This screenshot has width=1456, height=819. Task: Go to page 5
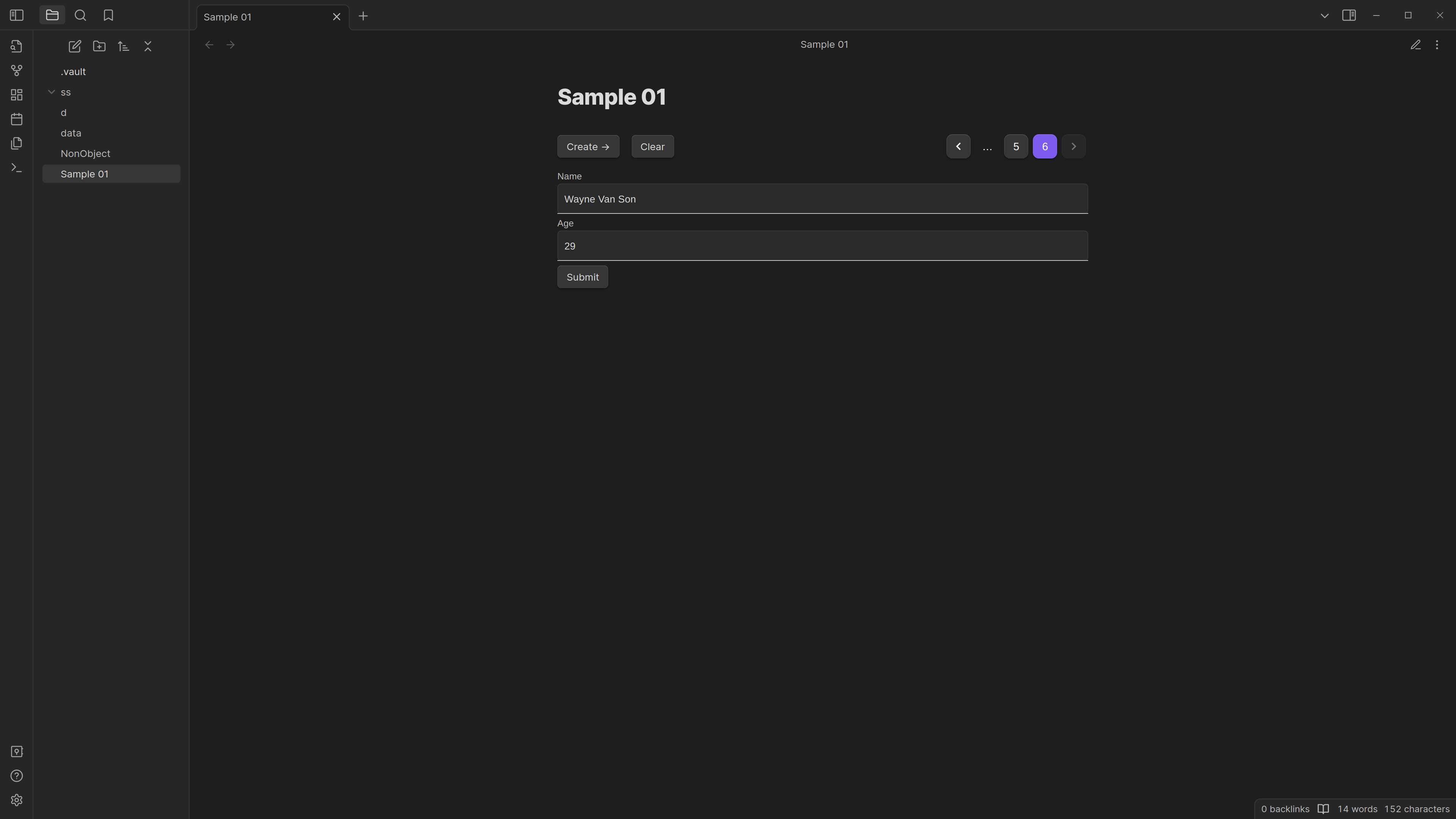click(1015, 146)
